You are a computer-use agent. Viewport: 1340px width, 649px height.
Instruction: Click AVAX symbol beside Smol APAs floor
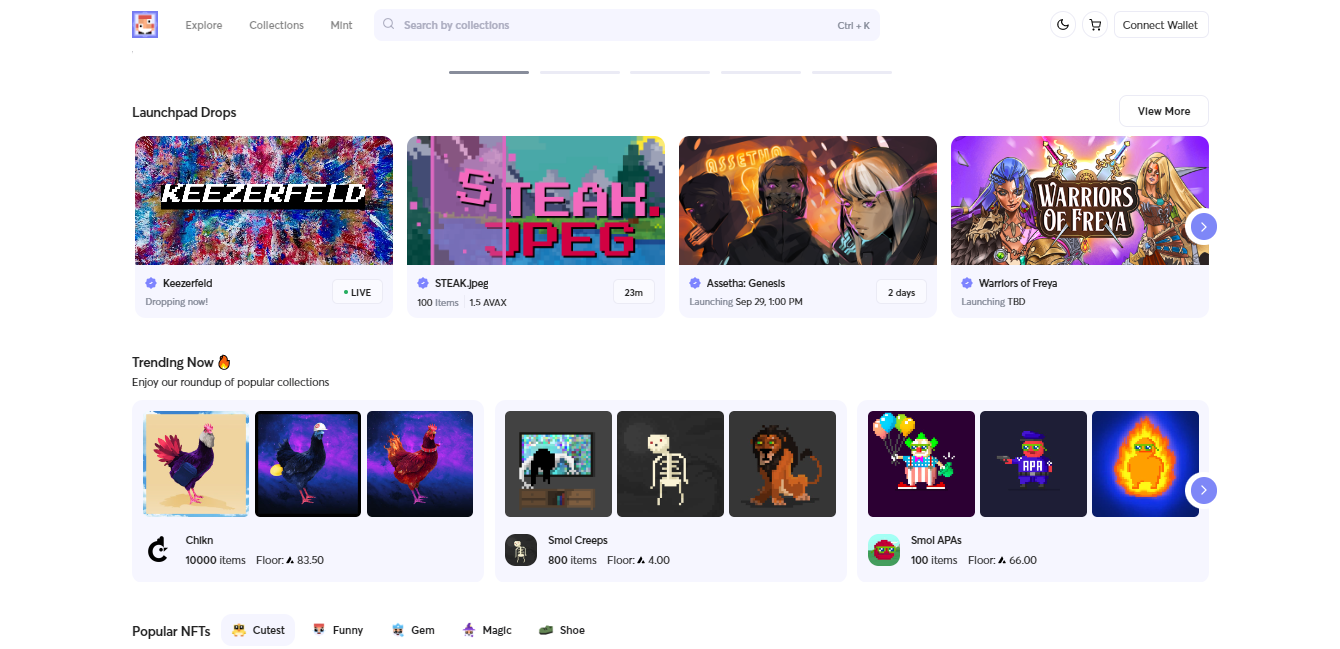[1002, 560]
